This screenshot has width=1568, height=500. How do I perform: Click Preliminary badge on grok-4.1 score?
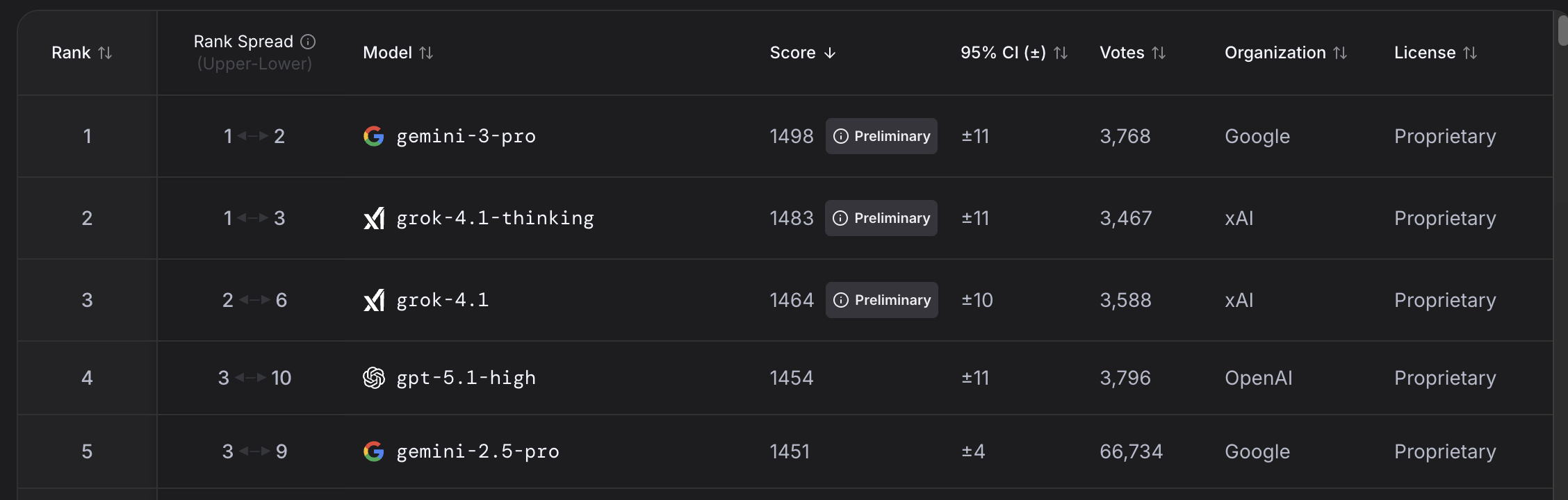pos(881,300)
